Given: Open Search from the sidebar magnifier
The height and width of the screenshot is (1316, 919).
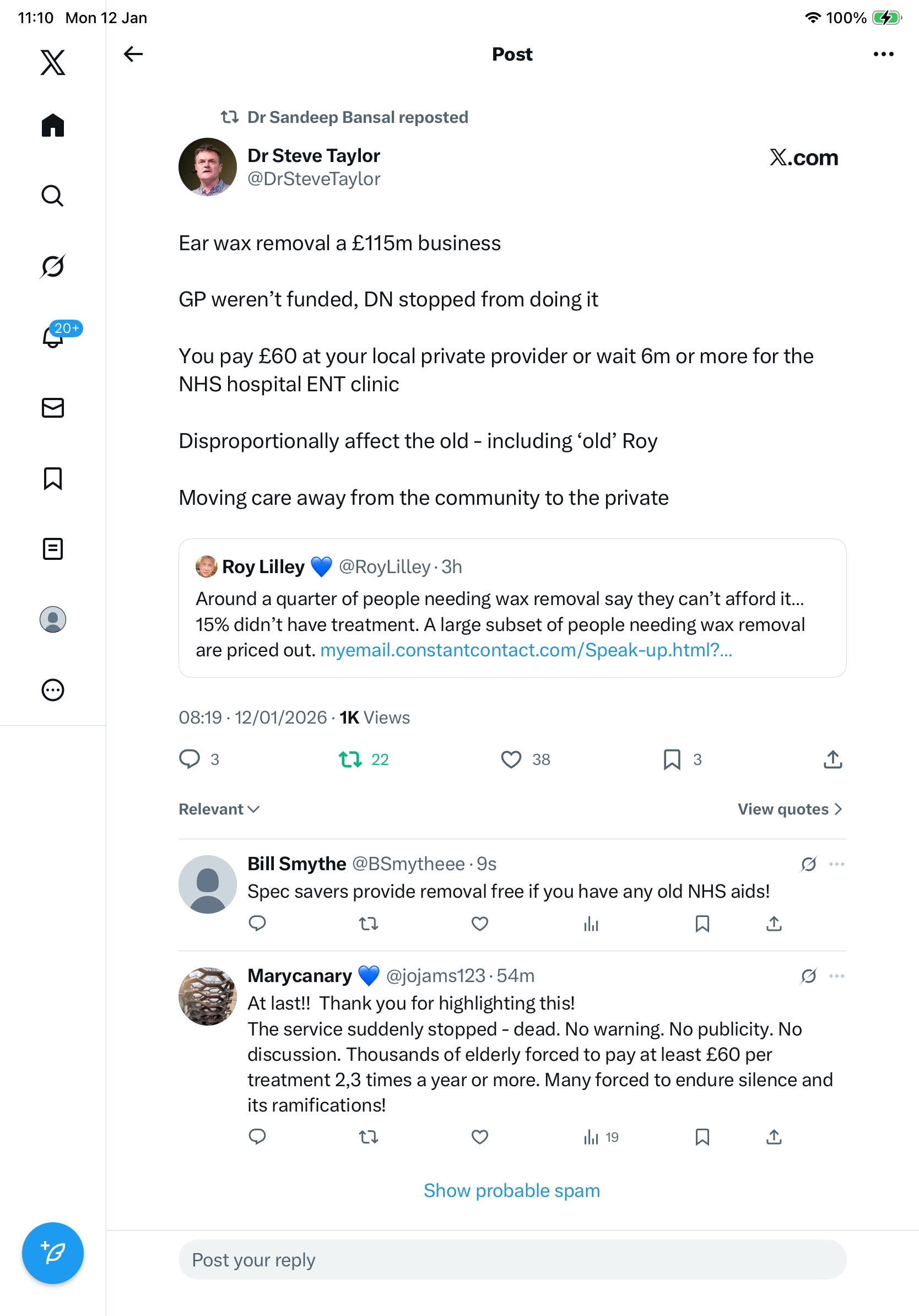Looking at the screenshot, I should [53, 196].
